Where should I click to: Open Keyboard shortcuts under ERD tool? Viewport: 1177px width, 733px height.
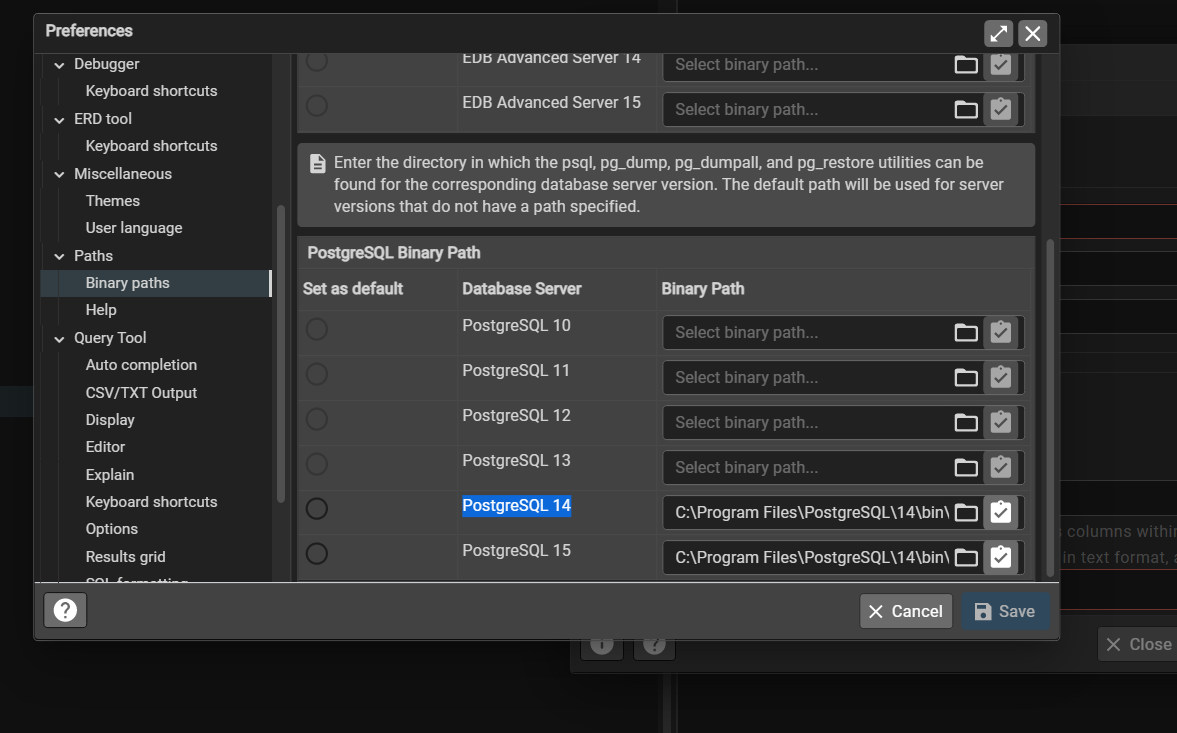click(151, 146)
